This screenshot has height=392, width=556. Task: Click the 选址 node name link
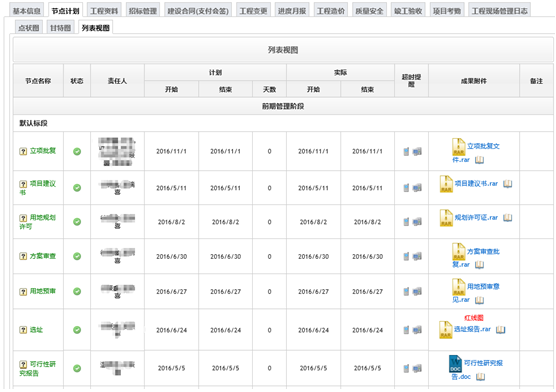[x=36, y=330]
